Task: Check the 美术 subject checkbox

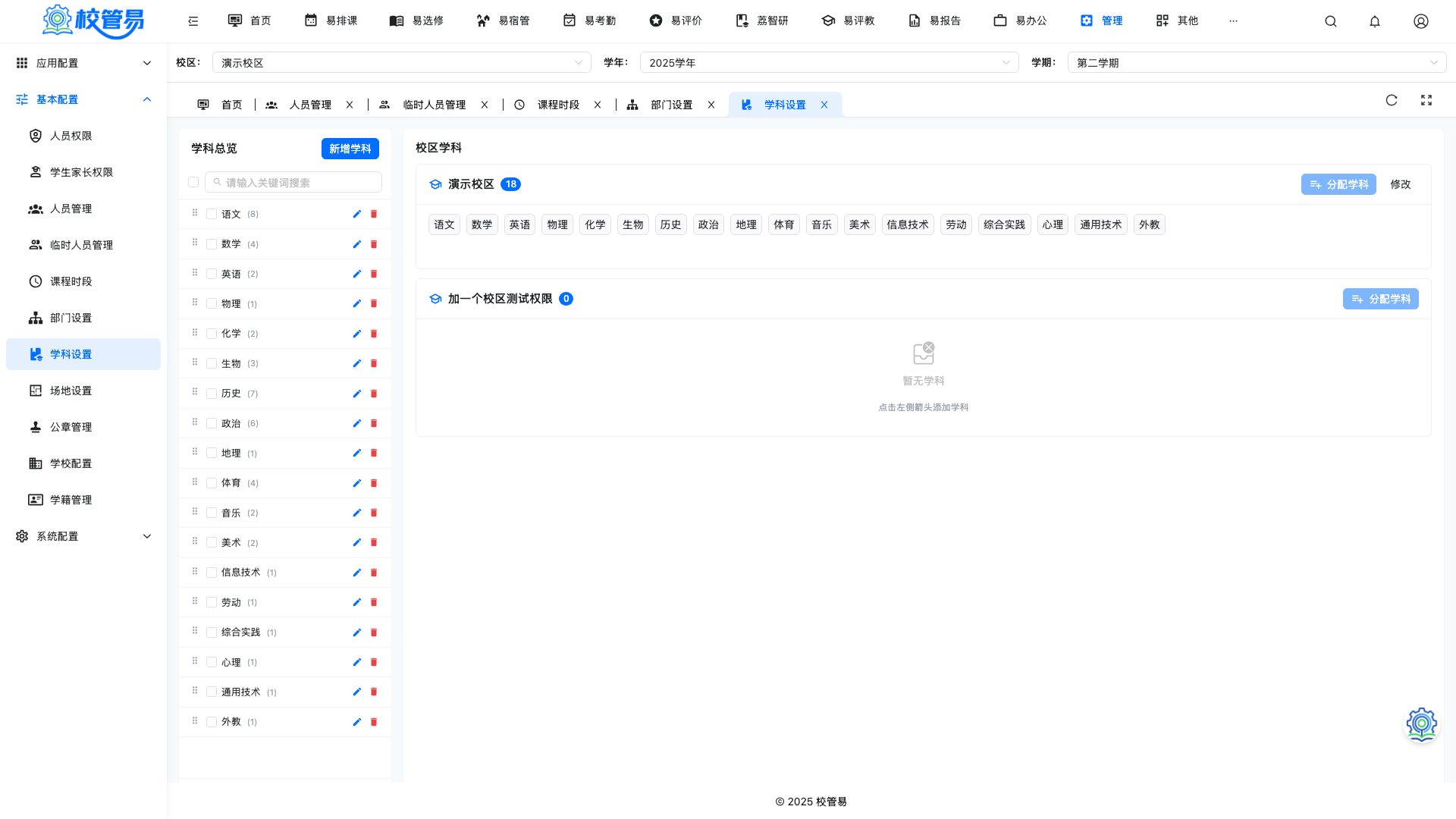Action: pos(212,542)
